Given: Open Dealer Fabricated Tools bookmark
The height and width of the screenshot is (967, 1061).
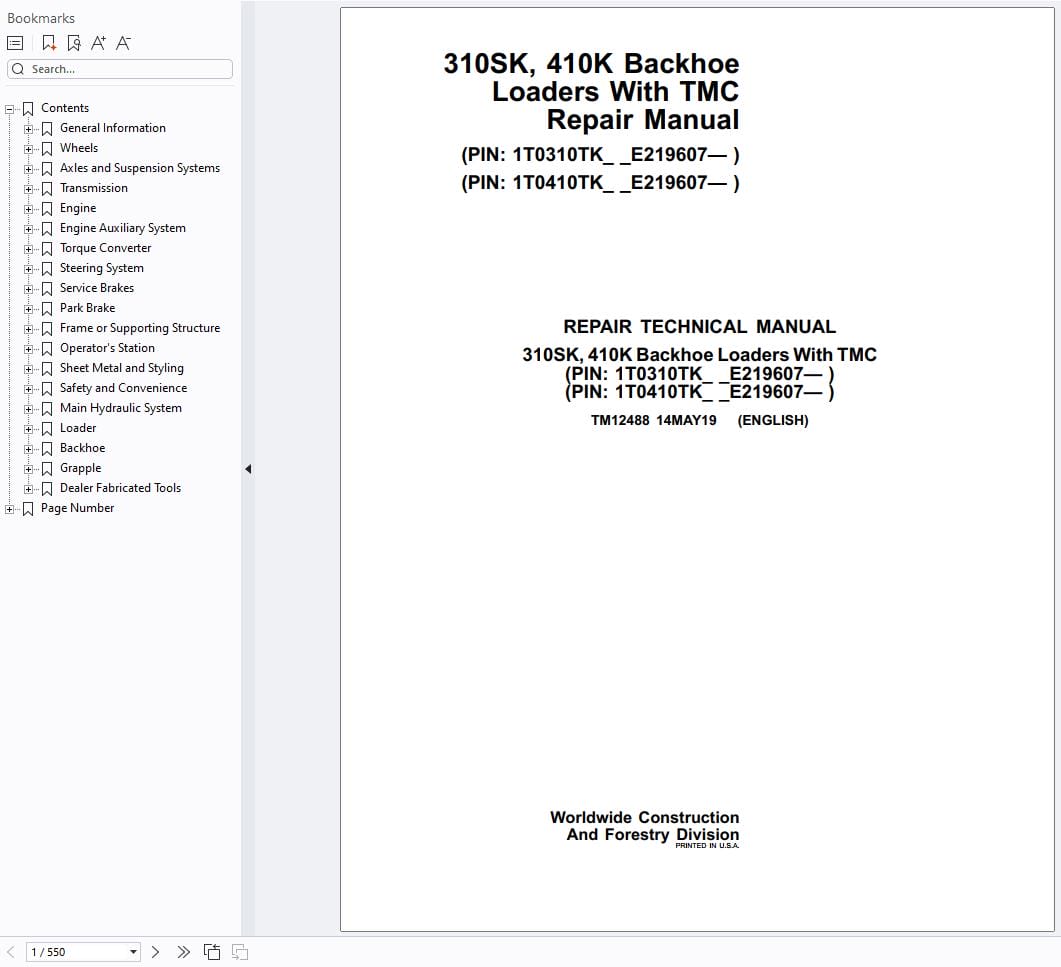Looking at the screenshot, I should [120, 488].
